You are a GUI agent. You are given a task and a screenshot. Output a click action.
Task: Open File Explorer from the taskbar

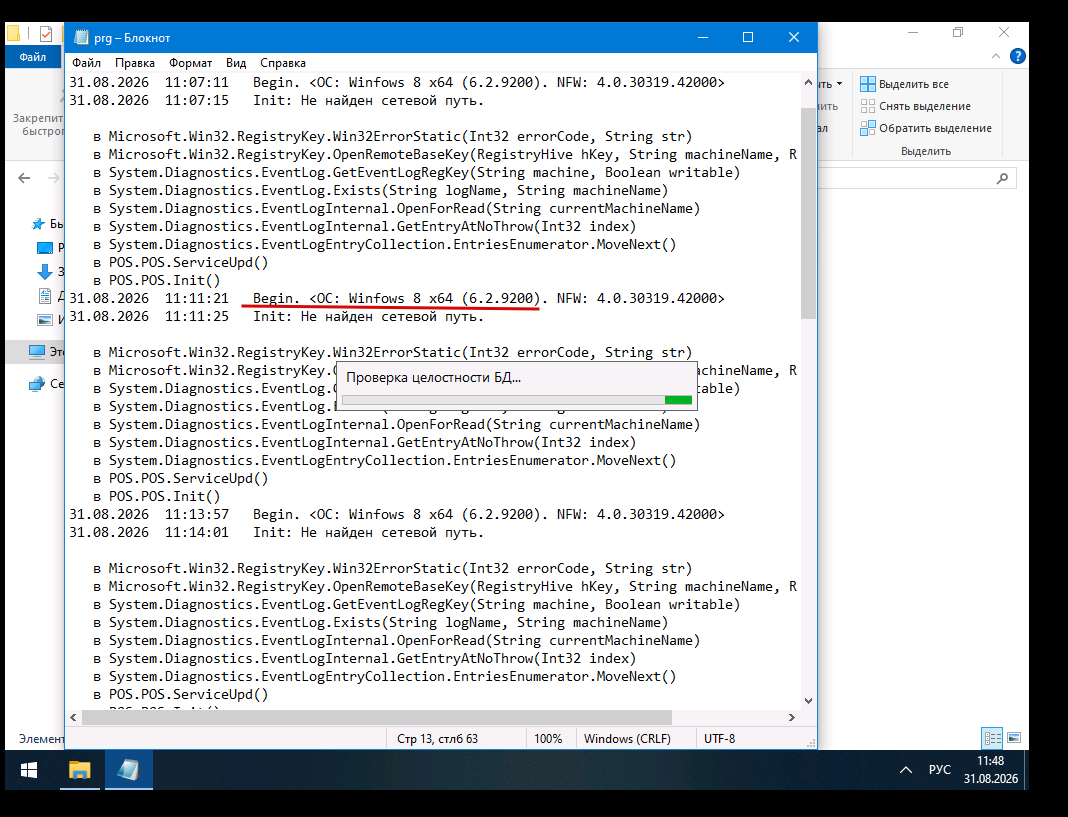point(80,770)
